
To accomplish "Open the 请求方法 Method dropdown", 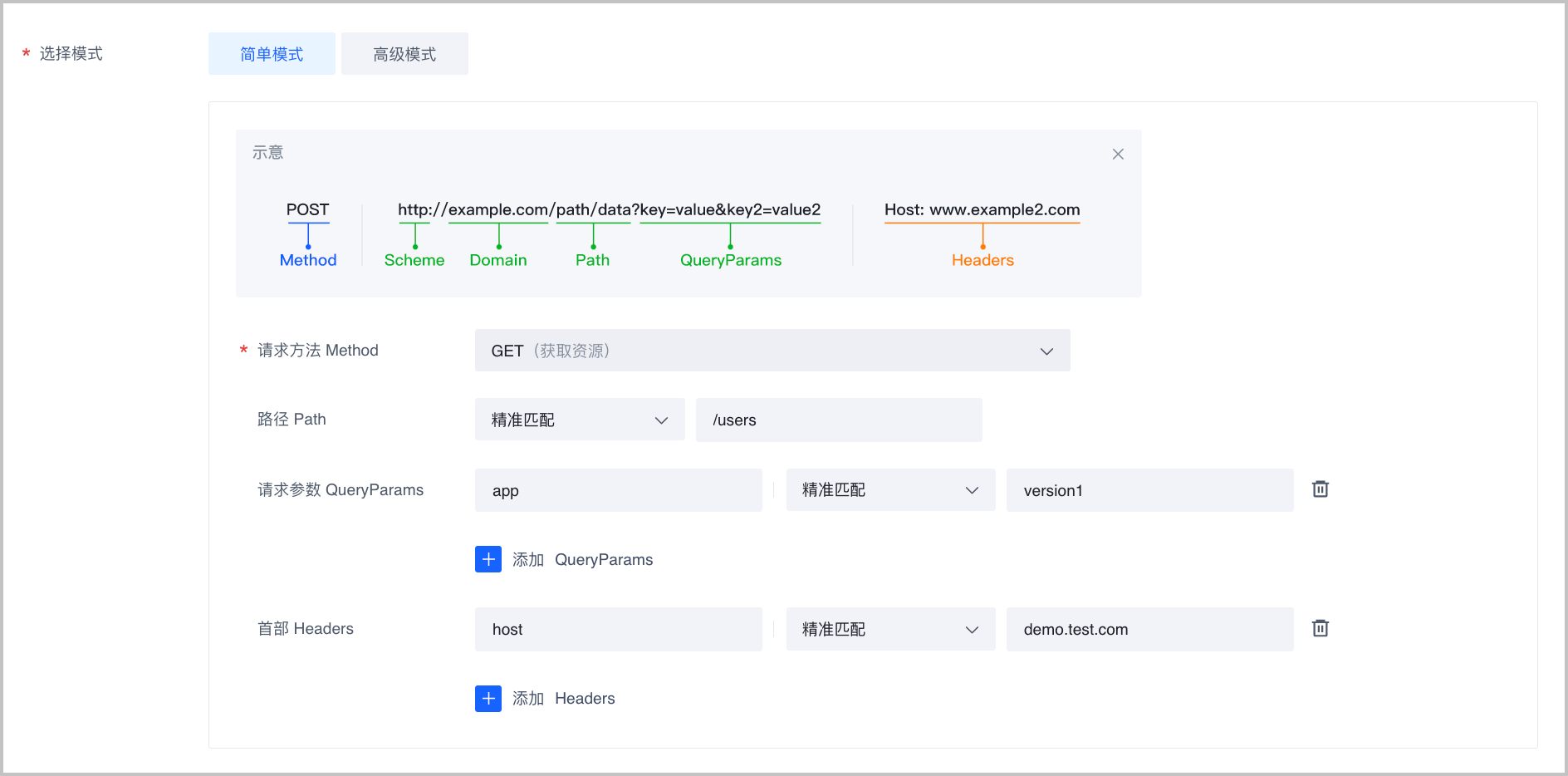I will click(772, 351).
